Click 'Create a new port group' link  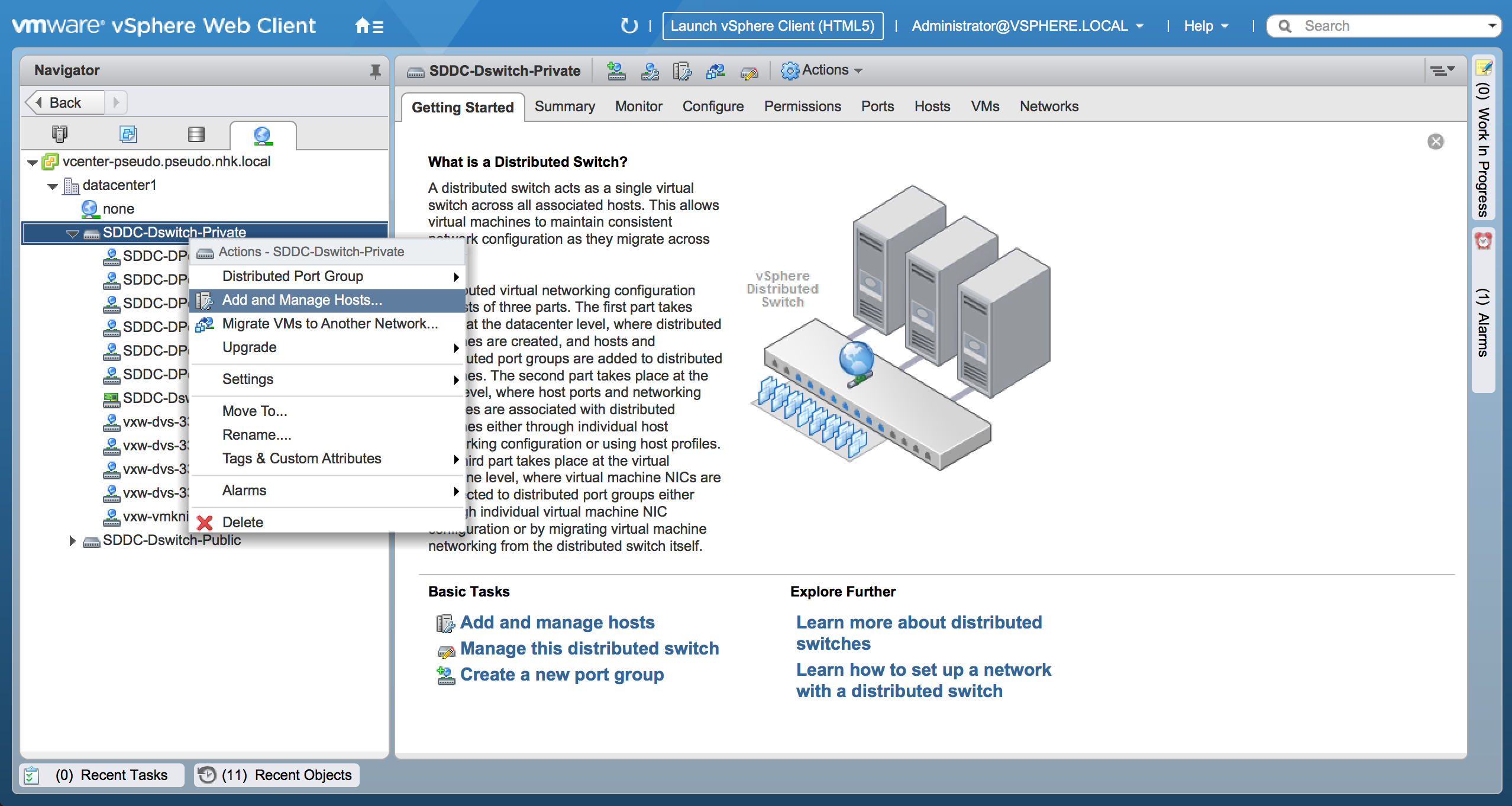(x=562, y=675)
